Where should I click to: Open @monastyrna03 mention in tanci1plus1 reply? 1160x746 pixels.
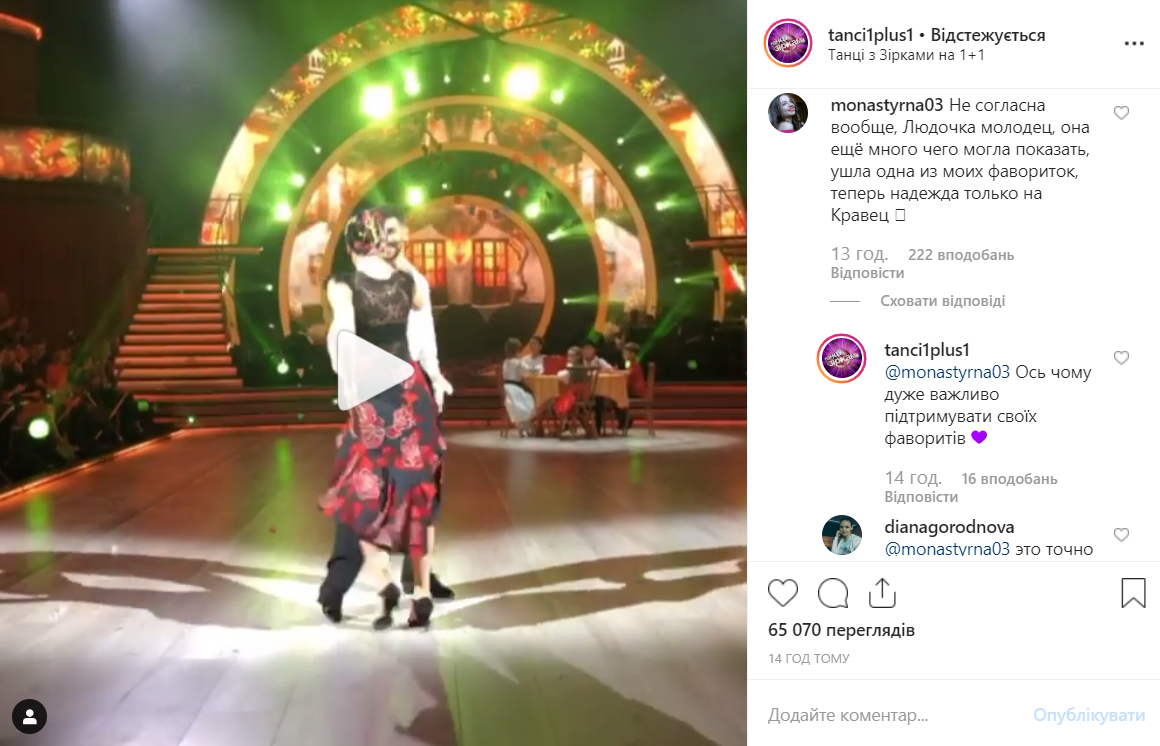[x=947, y=372]
